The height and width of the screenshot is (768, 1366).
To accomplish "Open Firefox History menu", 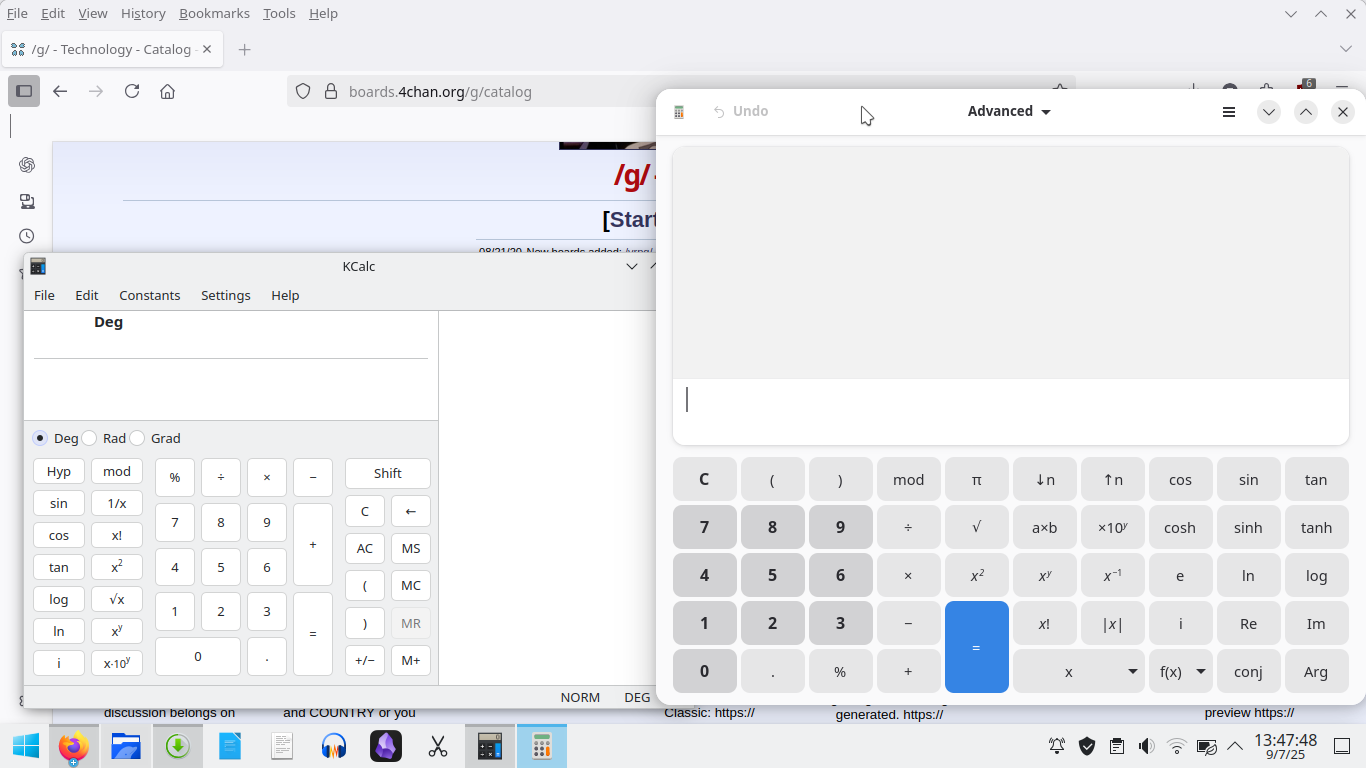I will 143,13.
